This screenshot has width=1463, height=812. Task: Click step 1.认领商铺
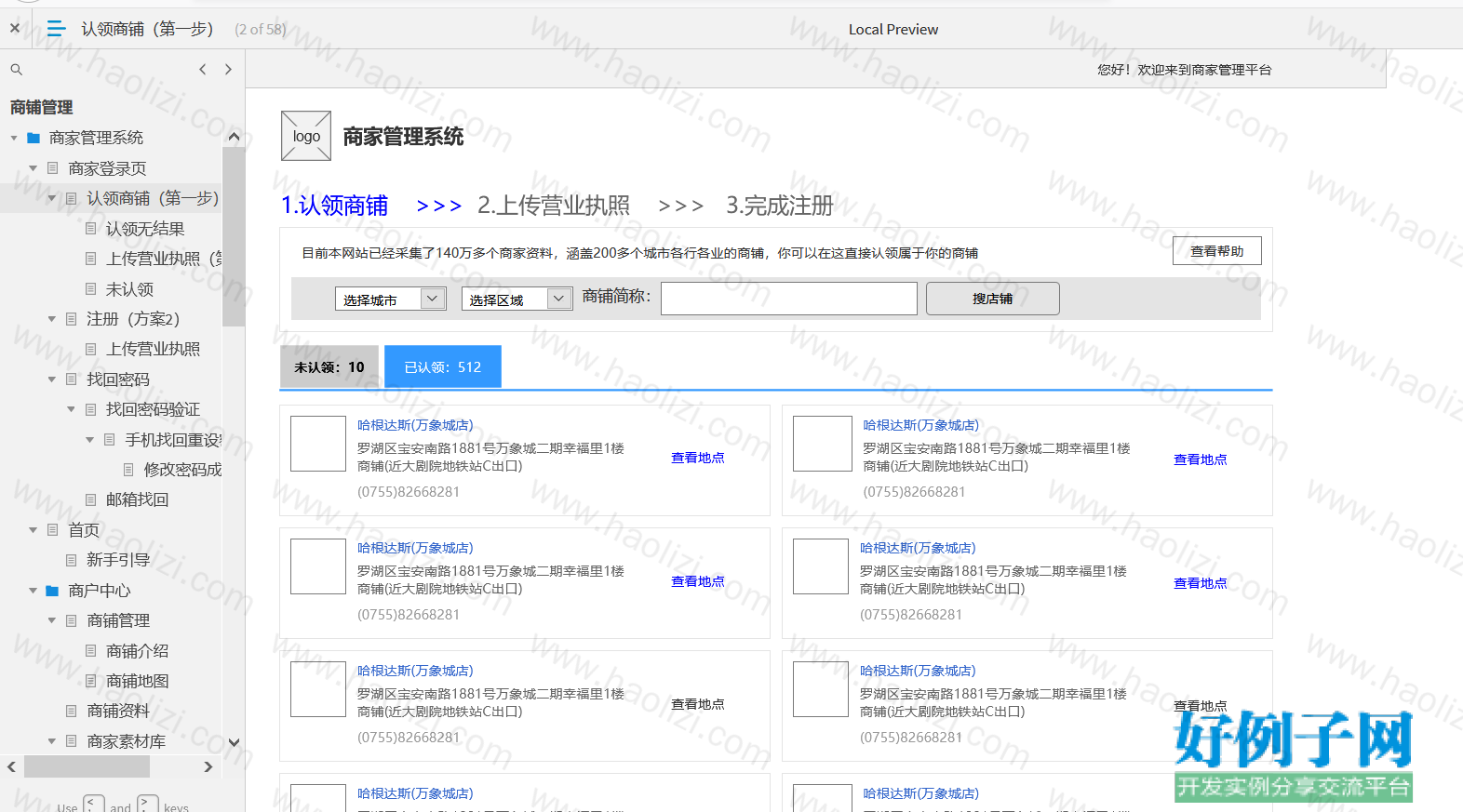pos(335,206)
